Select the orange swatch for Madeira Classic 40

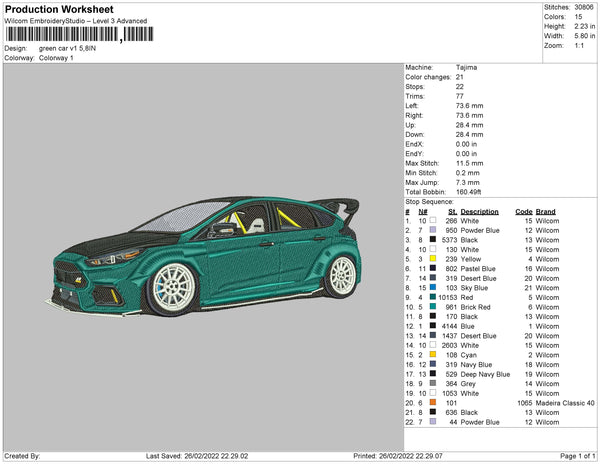coord(432,401)
